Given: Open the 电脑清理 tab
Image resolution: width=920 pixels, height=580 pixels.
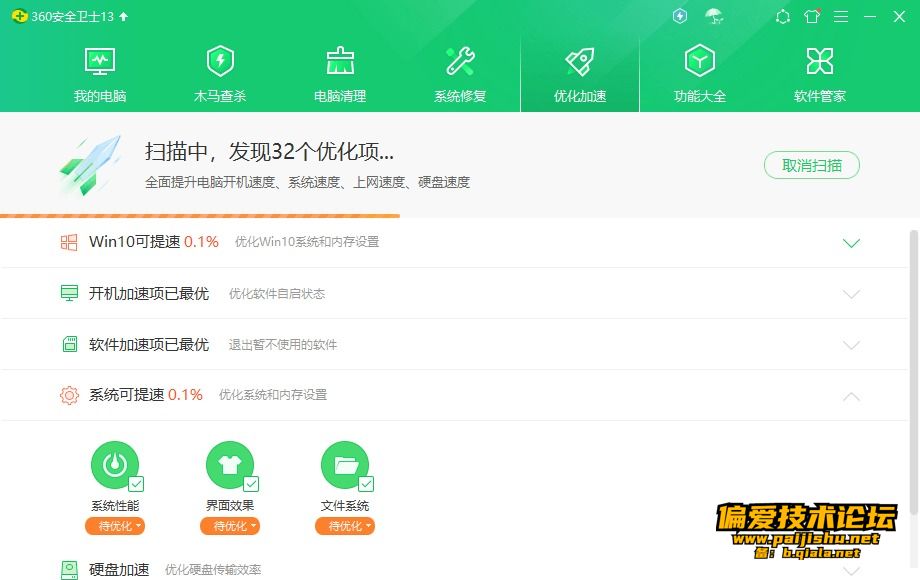Looking at the screenshot, I should coord(340,74).
